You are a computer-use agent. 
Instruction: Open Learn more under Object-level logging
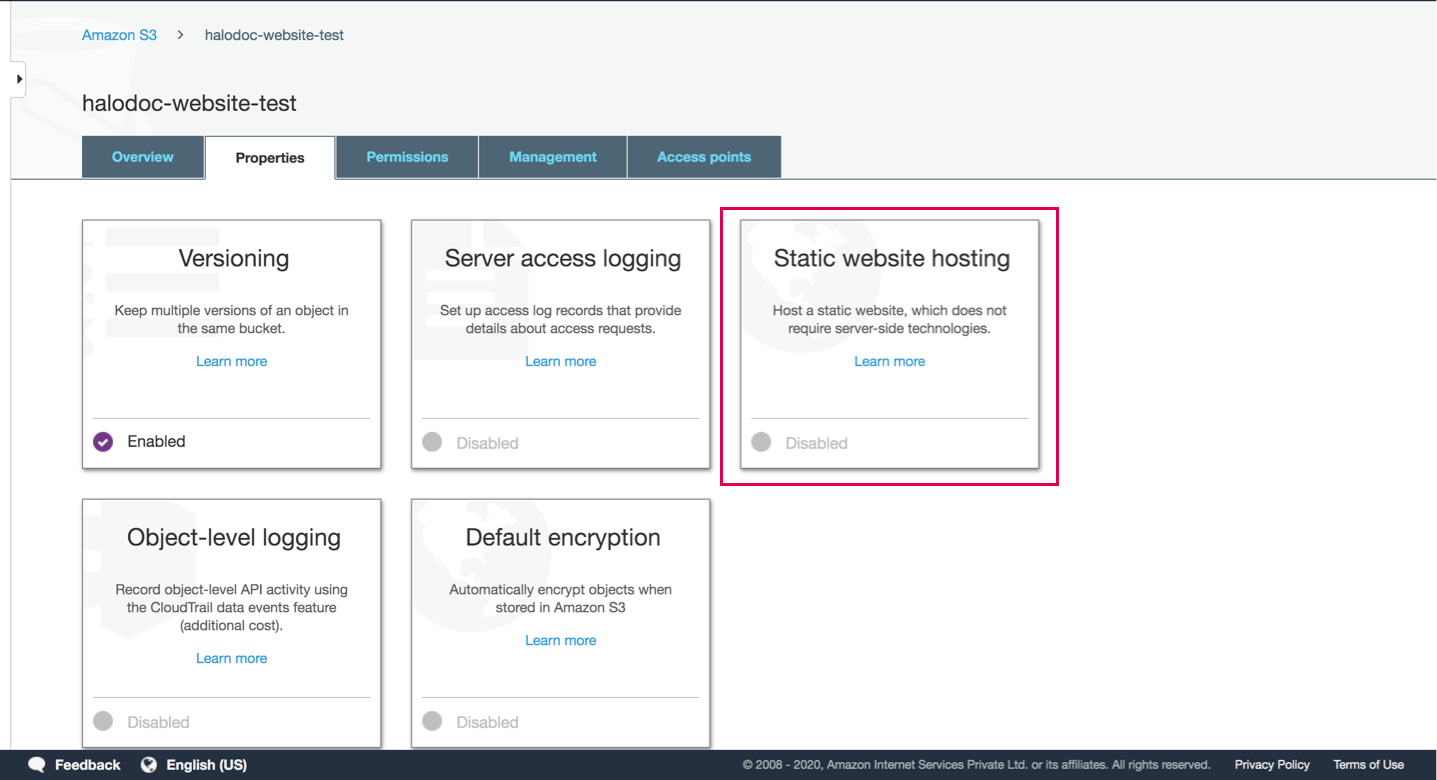(232, 658)
